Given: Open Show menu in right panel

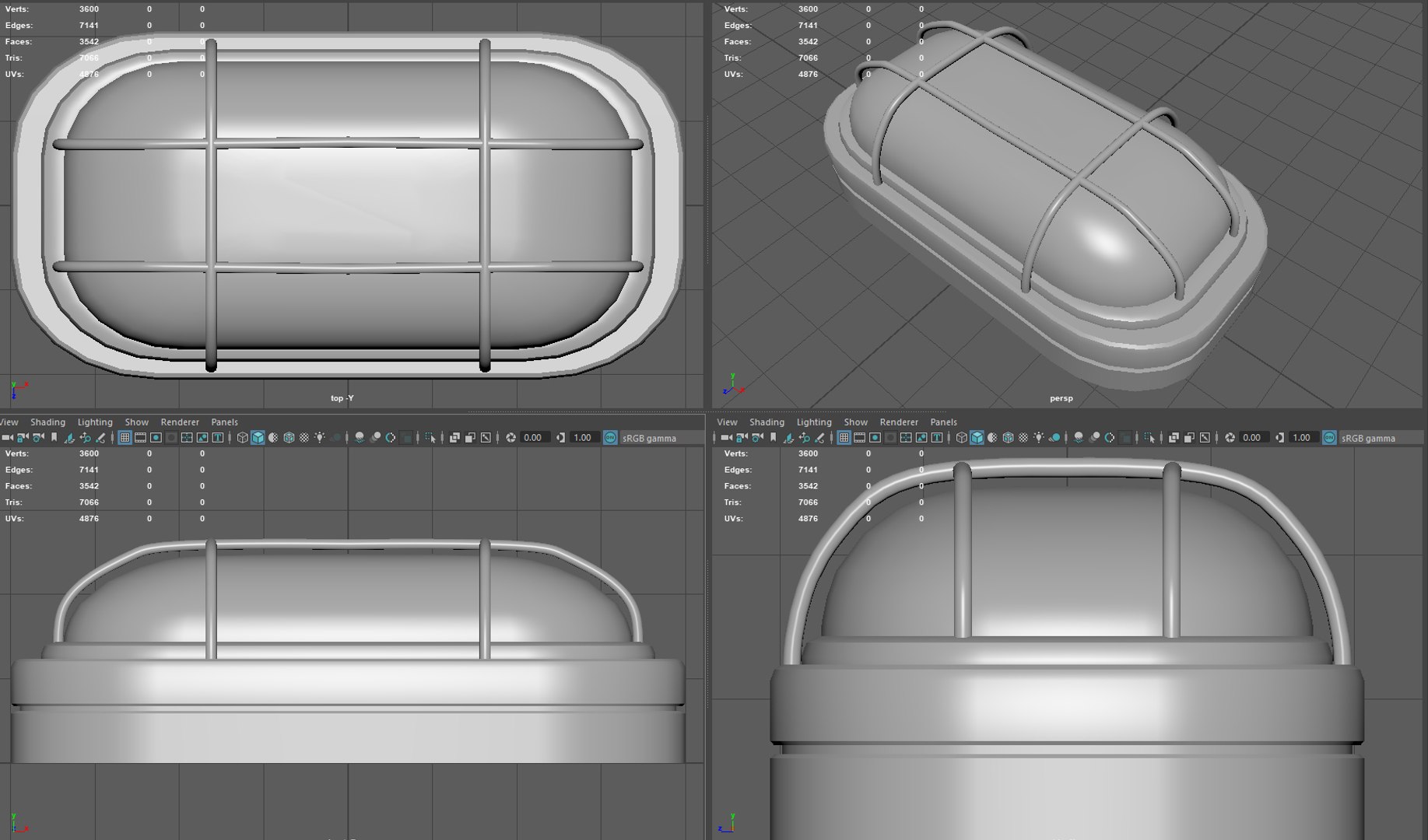Looking at the screenshot, I should point(855,422).
